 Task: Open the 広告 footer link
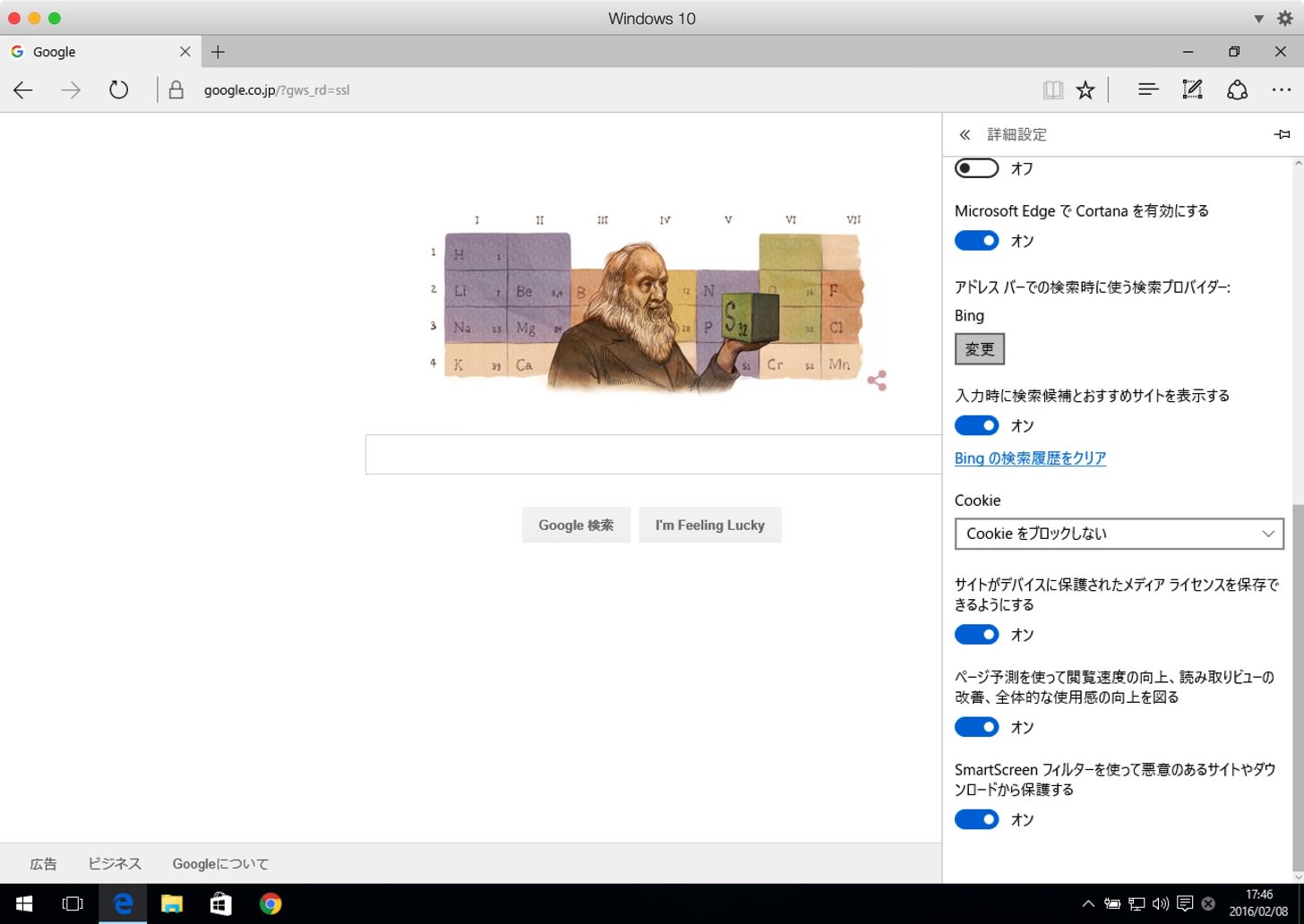pos(43,864)
